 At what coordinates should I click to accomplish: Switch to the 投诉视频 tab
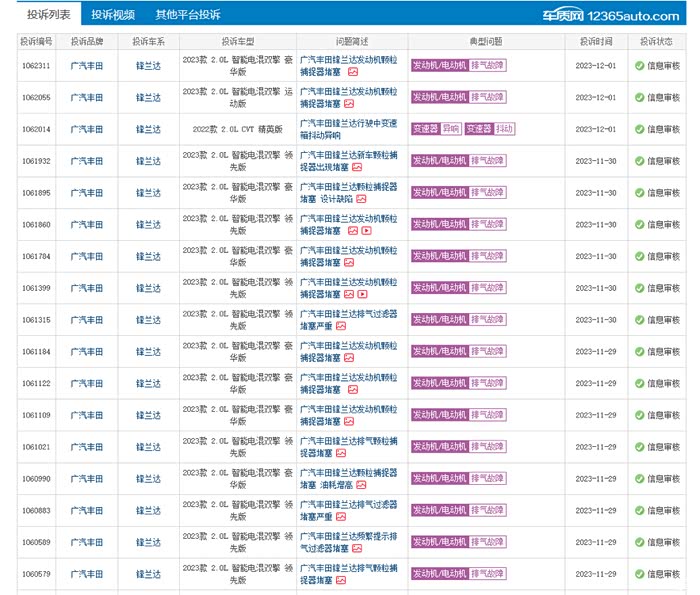[112, 15]
